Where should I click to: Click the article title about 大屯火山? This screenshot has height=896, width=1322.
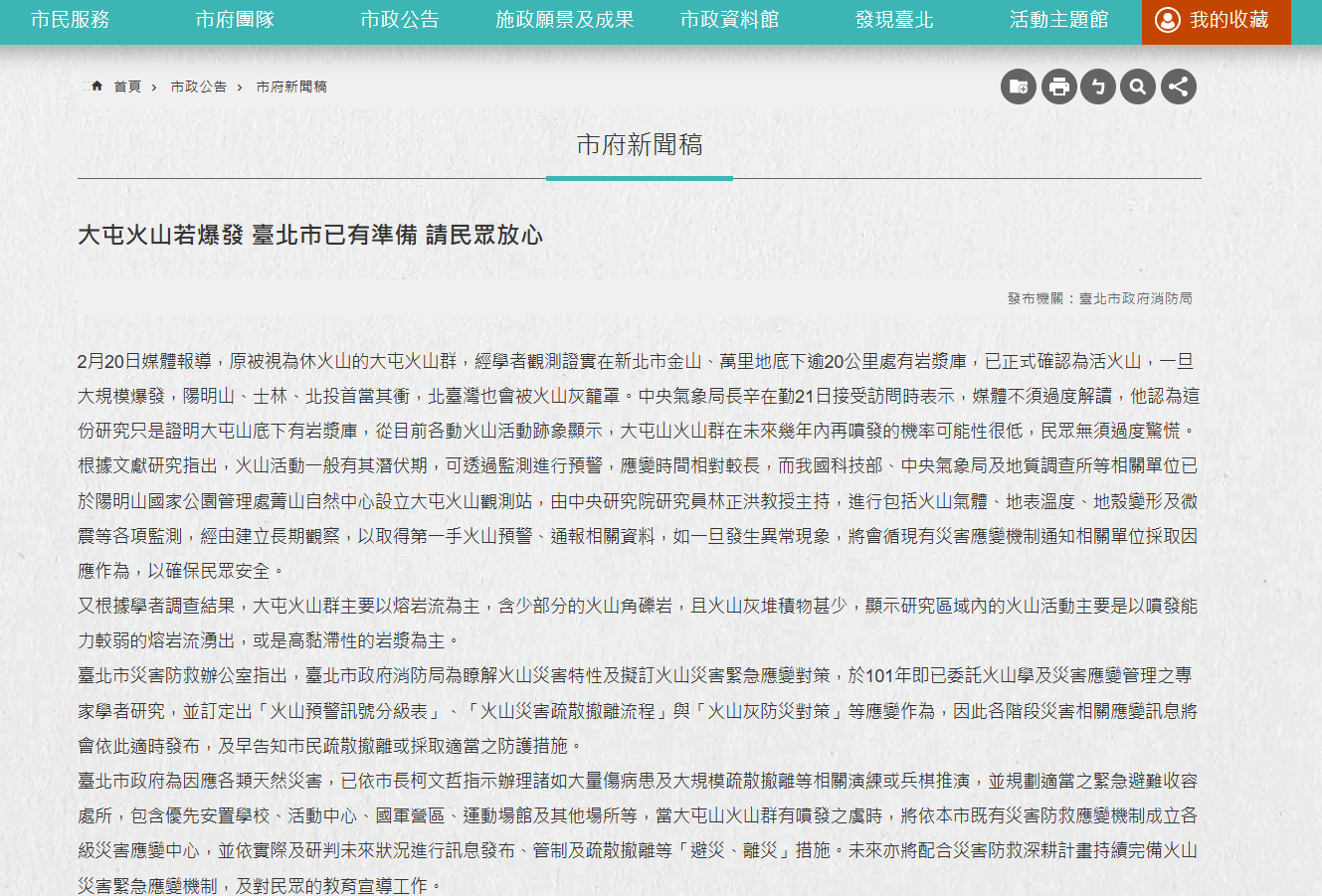coord(310,236)
